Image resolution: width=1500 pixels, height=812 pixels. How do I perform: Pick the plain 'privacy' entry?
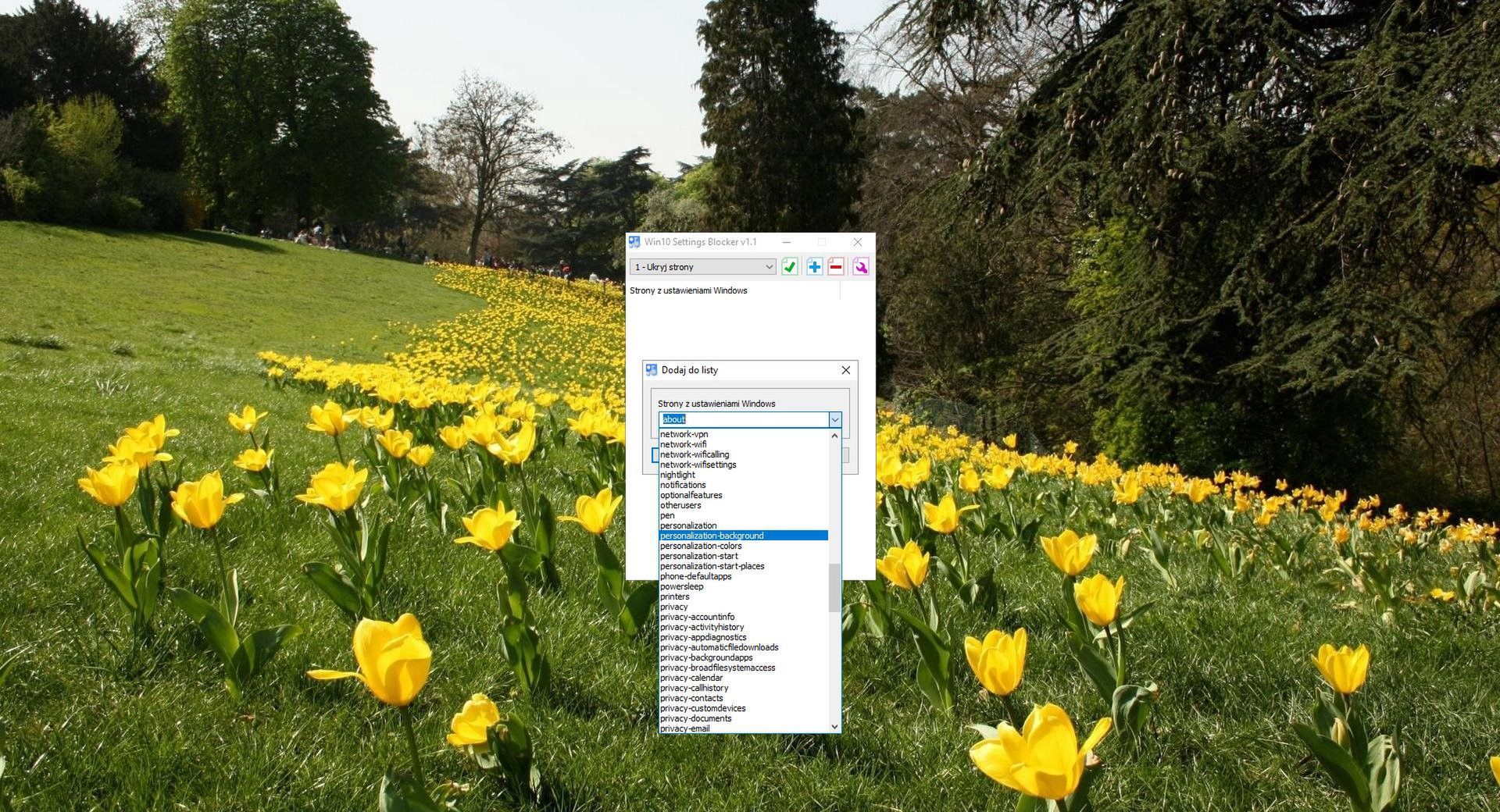[743, 607]
